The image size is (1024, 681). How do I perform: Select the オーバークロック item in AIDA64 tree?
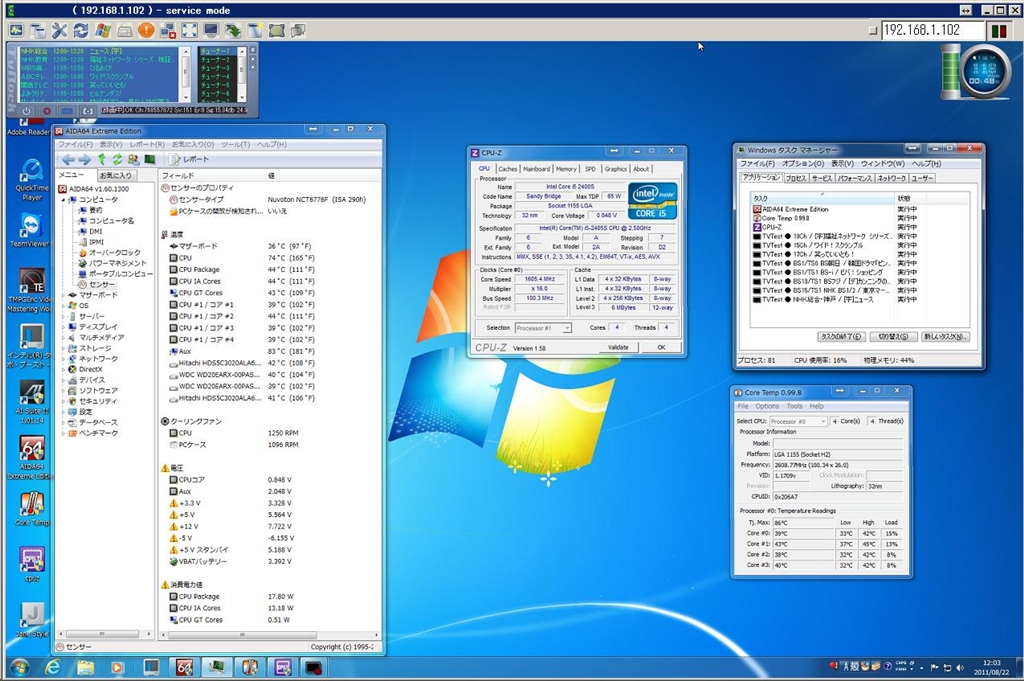tap(108, 253)
